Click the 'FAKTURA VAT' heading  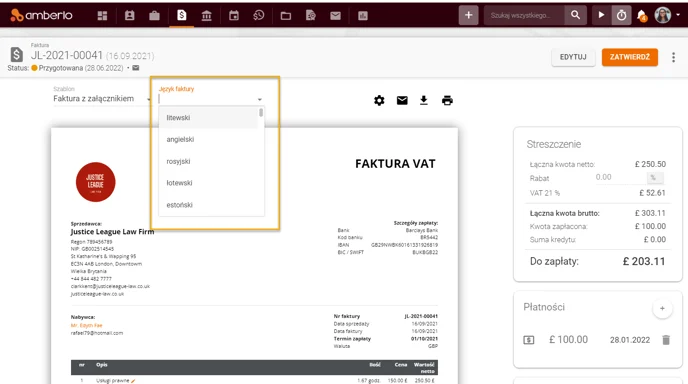click(395, 164)
